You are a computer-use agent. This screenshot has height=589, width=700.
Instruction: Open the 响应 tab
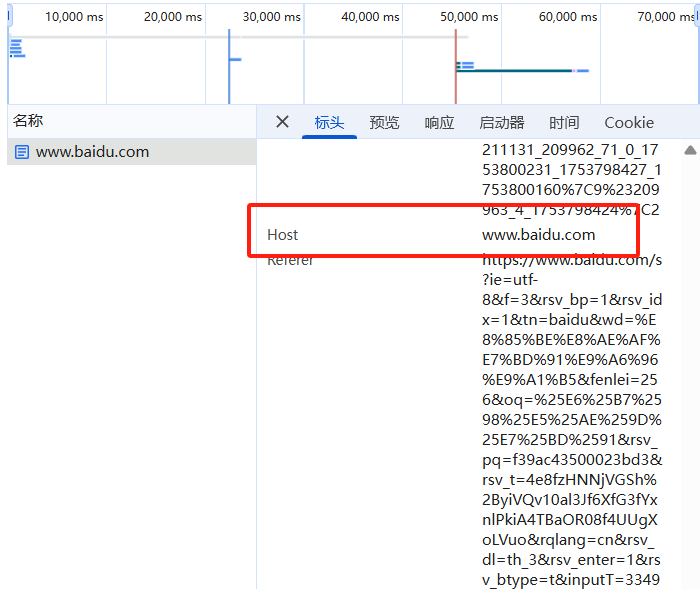click(439, 122)
